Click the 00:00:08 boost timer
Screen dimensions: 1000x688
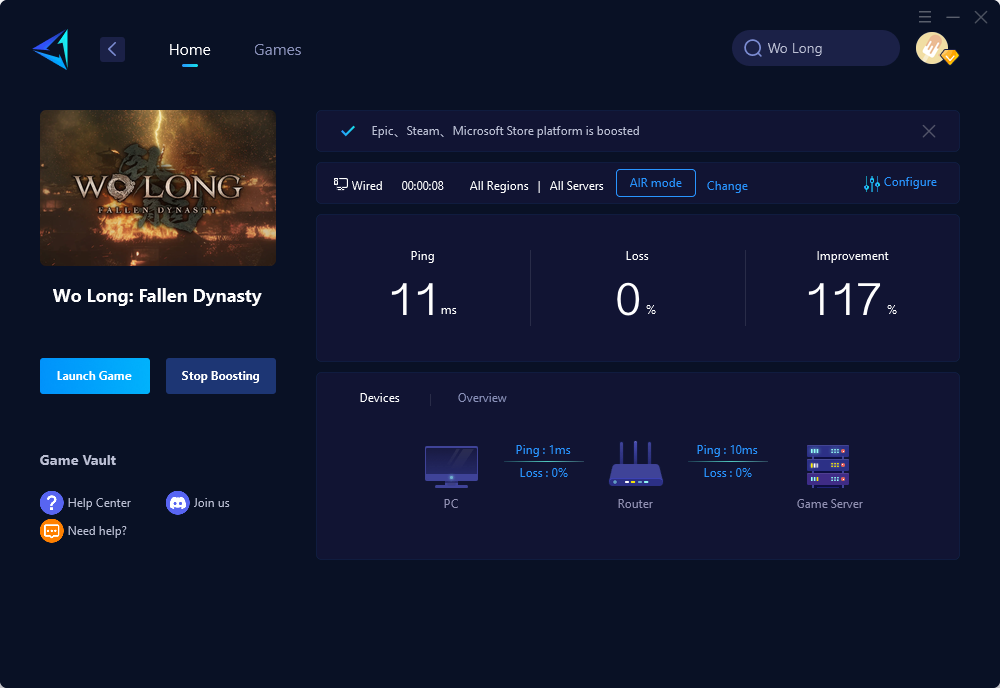pyautogui.click(x=422, y=186)
